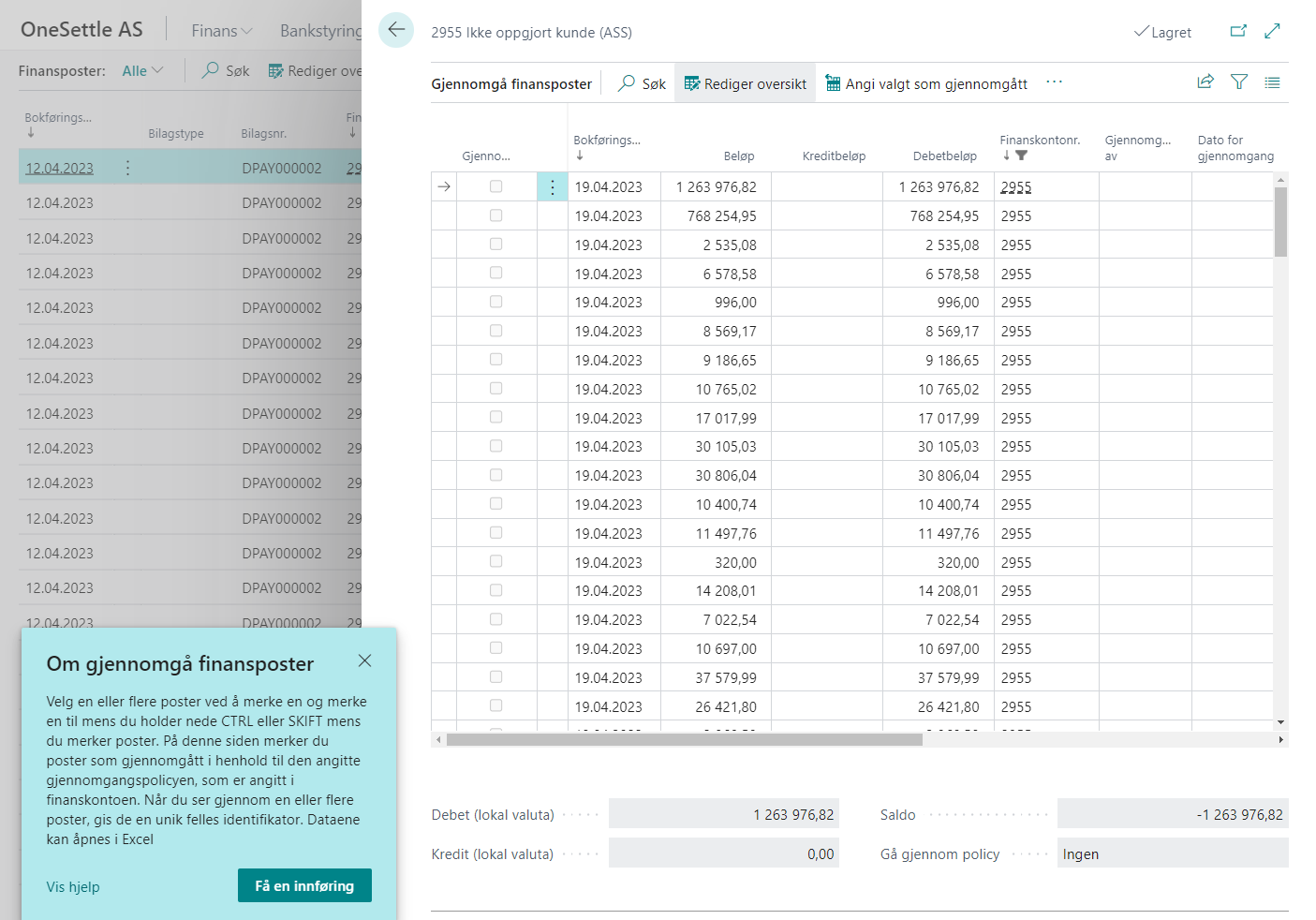Sort by the Finanskontonr. column header
Screen dimensions: 1316x920
pyautogui.click(x=1039, y=141)
